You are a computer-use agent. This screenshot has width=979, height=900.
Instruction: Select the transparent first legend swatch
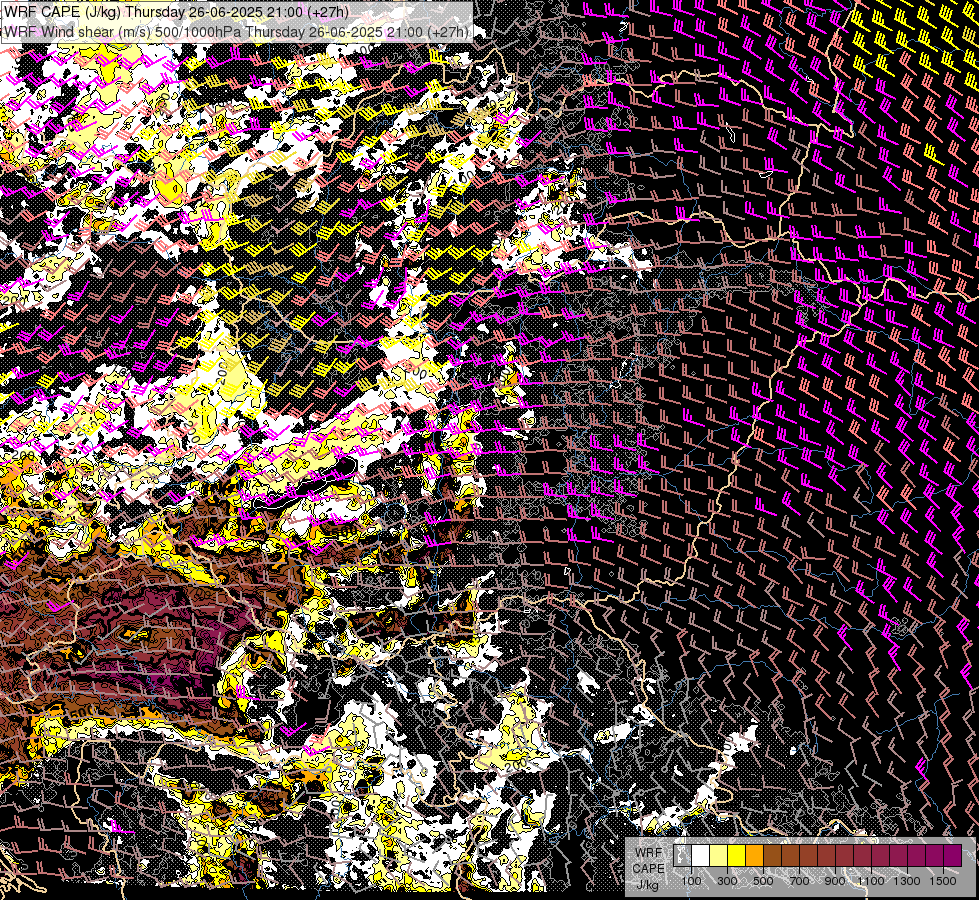point(682,856)
